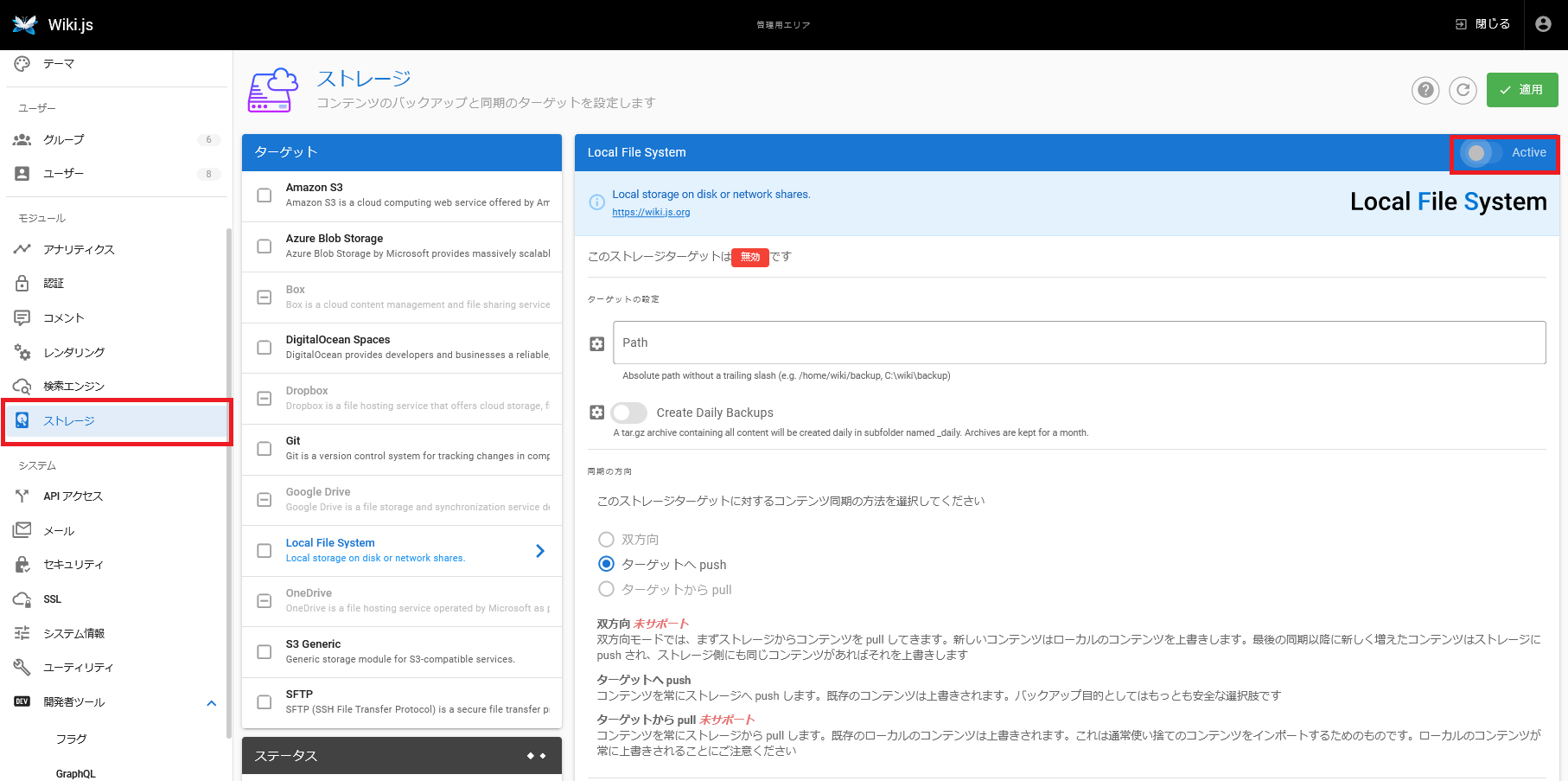Open the ストレージ menu item
The height and width of the screenshot is (781, 1568).
point(117,420)
